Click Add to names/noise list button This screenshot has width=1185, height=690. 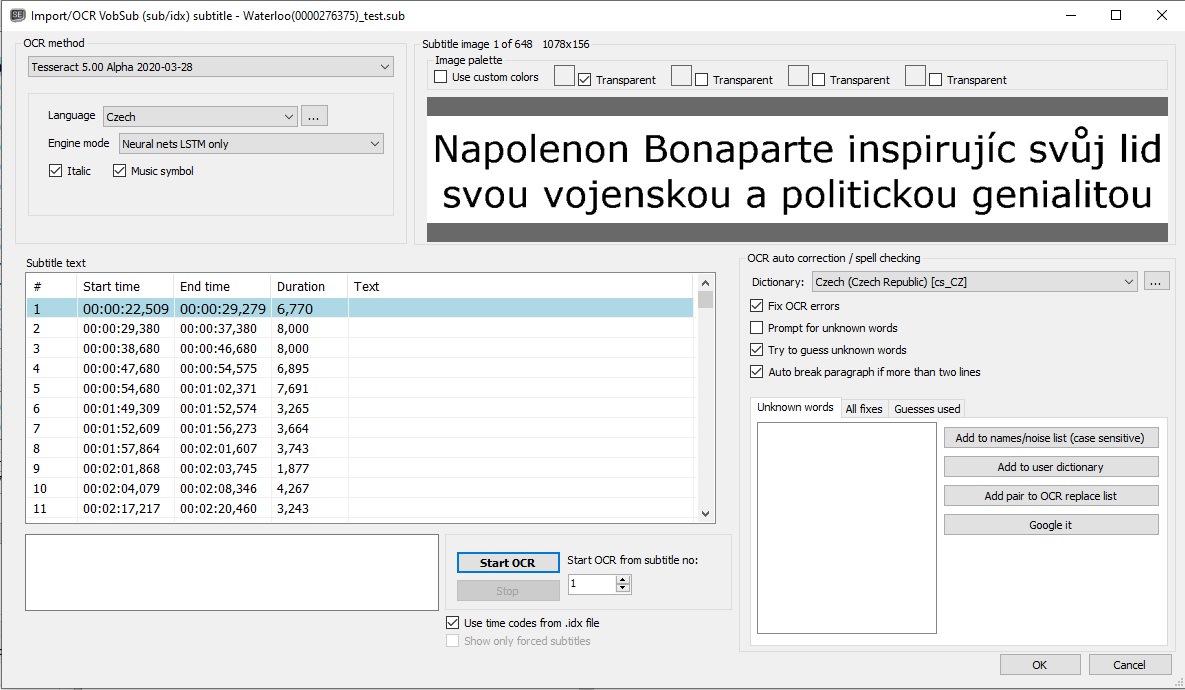click(x=1050, y=438)
